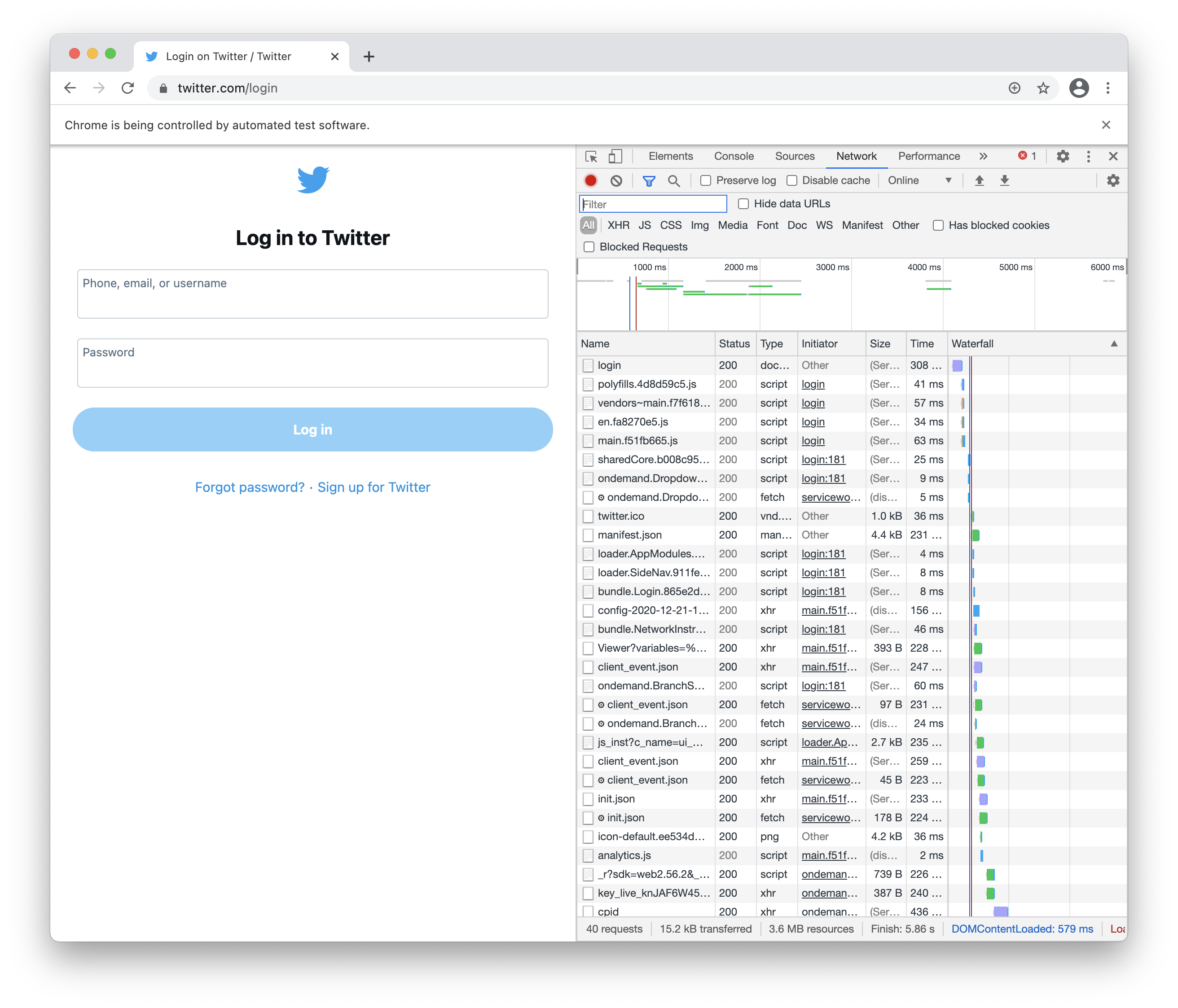Image resolution: width=1178 pixels, height=1008 pixels.
Task: Enable Disable cache checkbox
Action: pos(792,181)
